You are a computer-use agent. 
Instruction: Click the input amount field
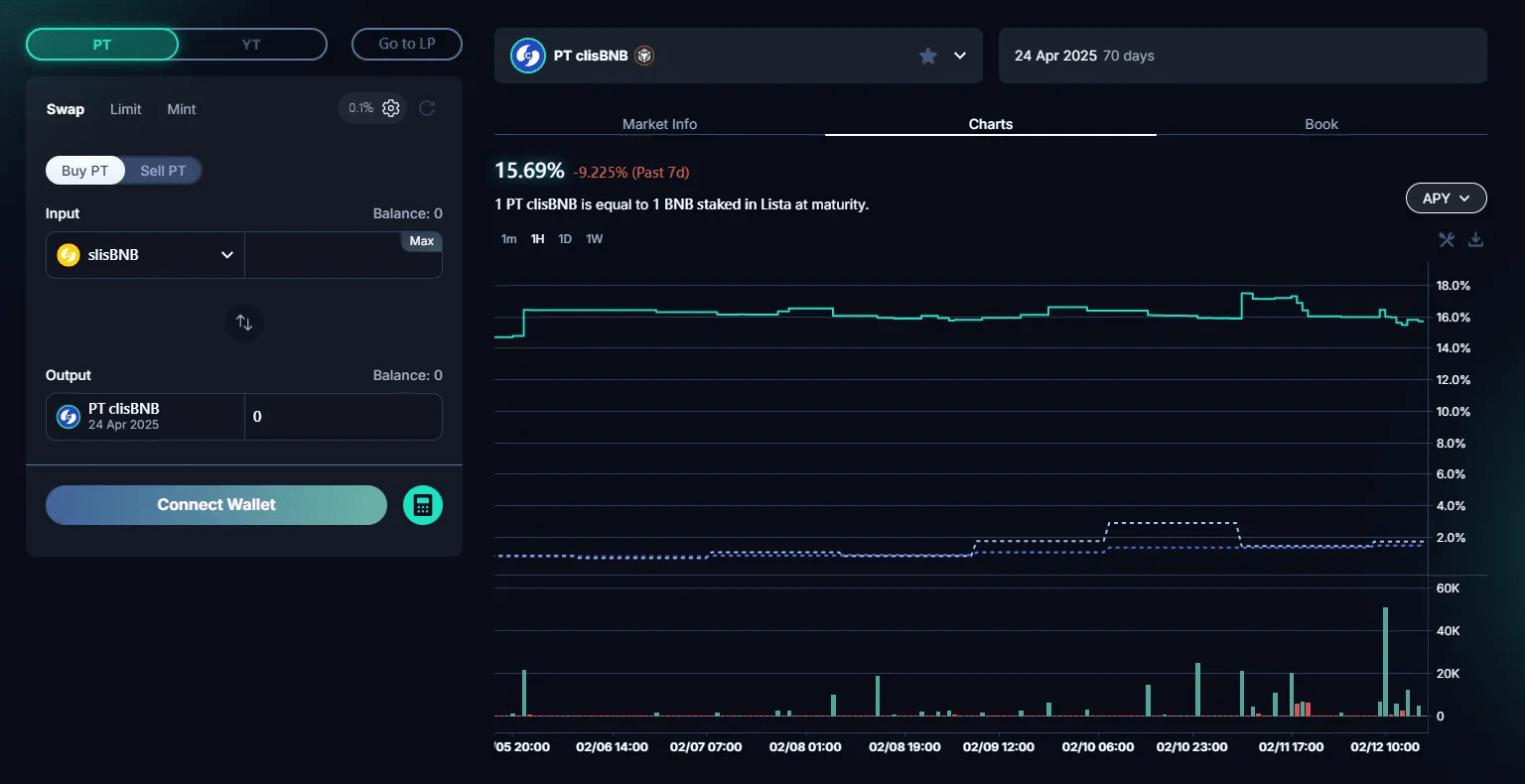(323, 260)
